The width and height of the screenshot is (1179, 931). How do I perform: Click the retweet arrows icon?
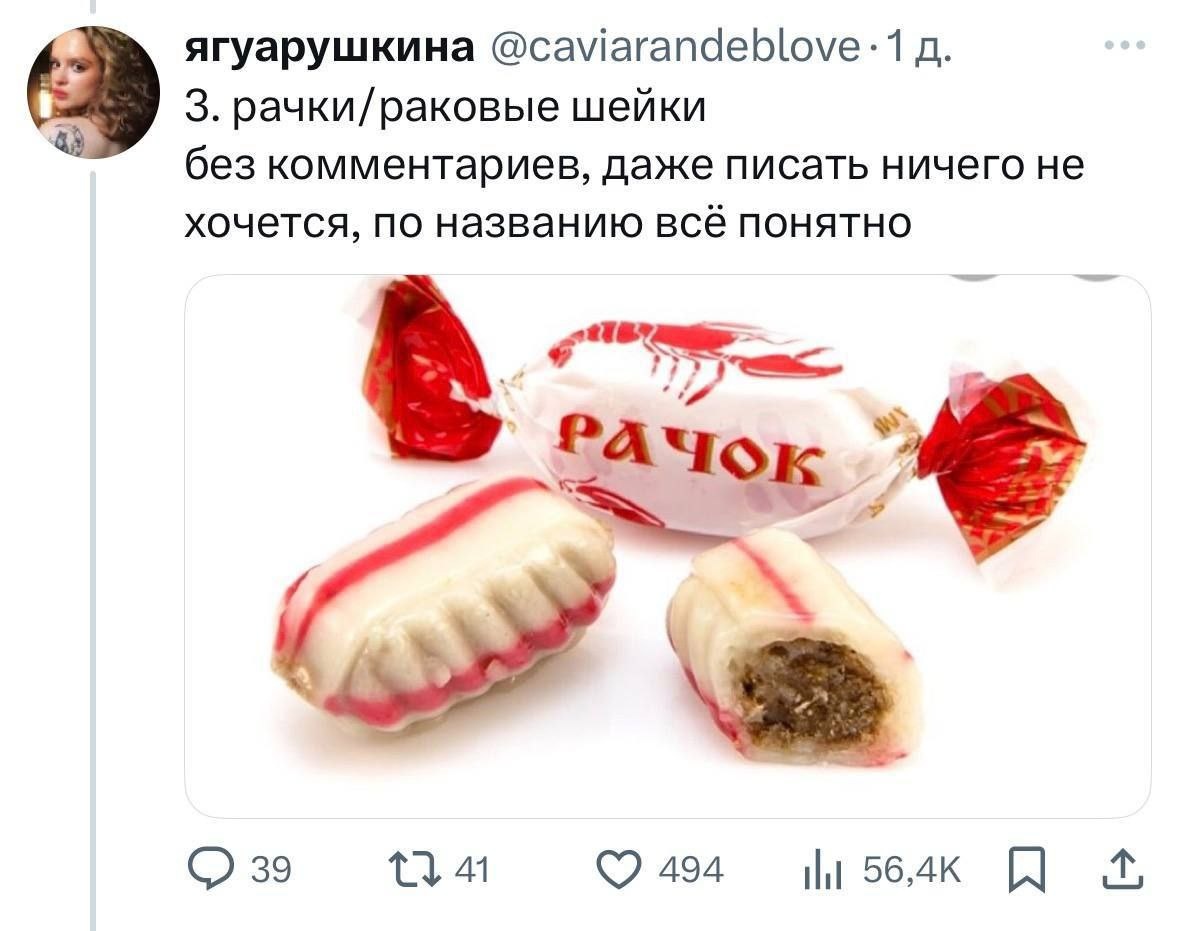[414, 870]
